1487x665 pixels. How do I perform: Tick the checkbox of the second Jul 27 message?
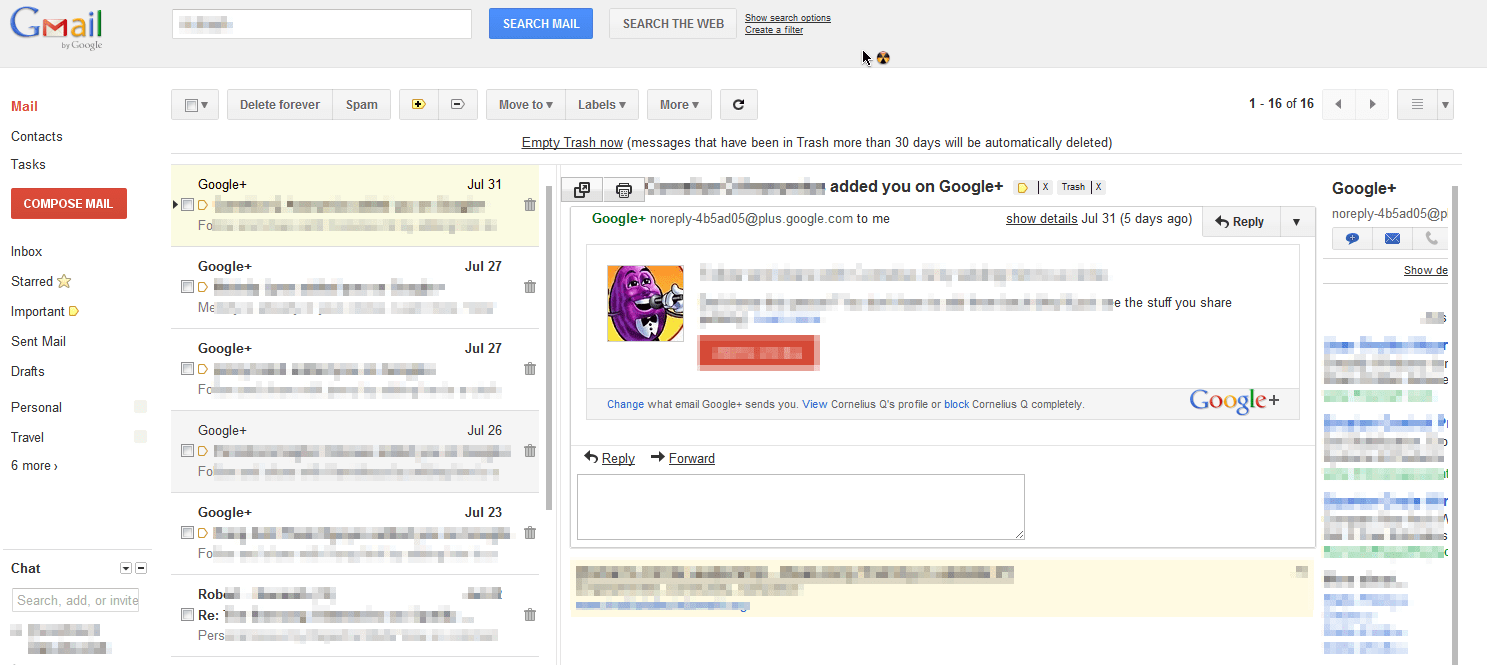187,369
